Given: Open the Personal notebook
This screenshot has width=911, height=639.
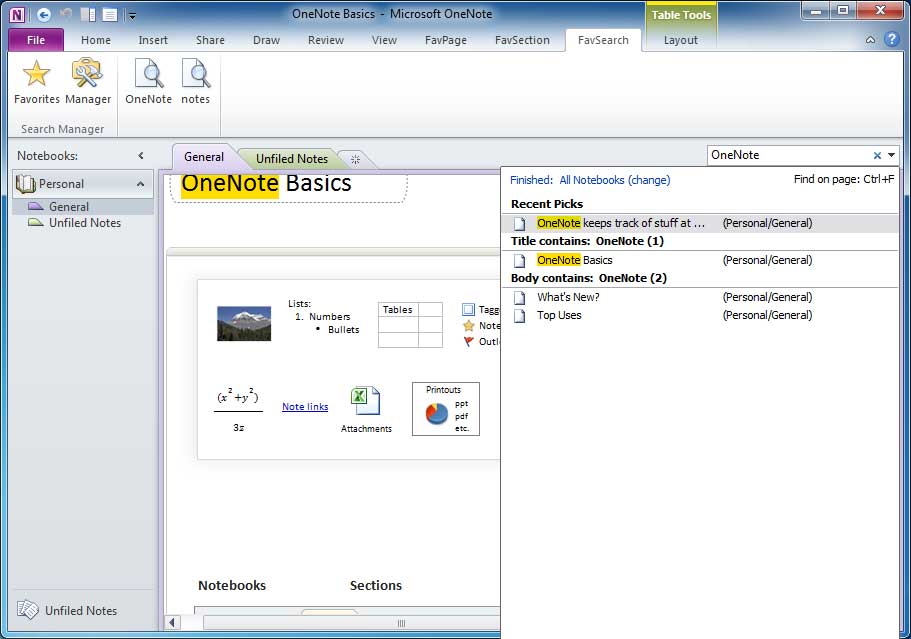Looking at the screenshot, I should click(x=61, y=184).
